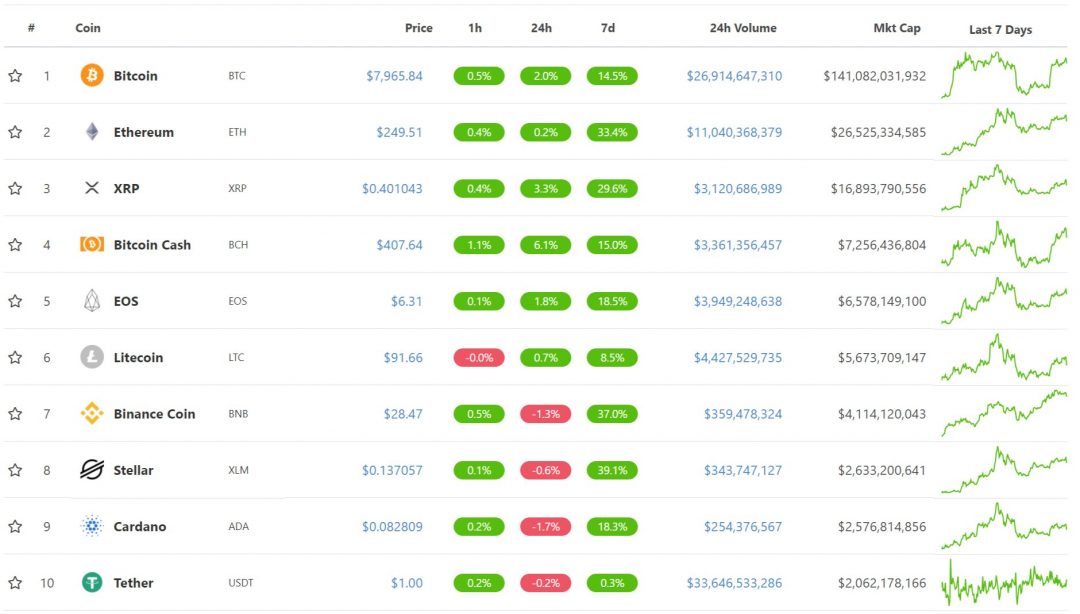Click Litecoin price $91.66

click(x=403, y=357)
